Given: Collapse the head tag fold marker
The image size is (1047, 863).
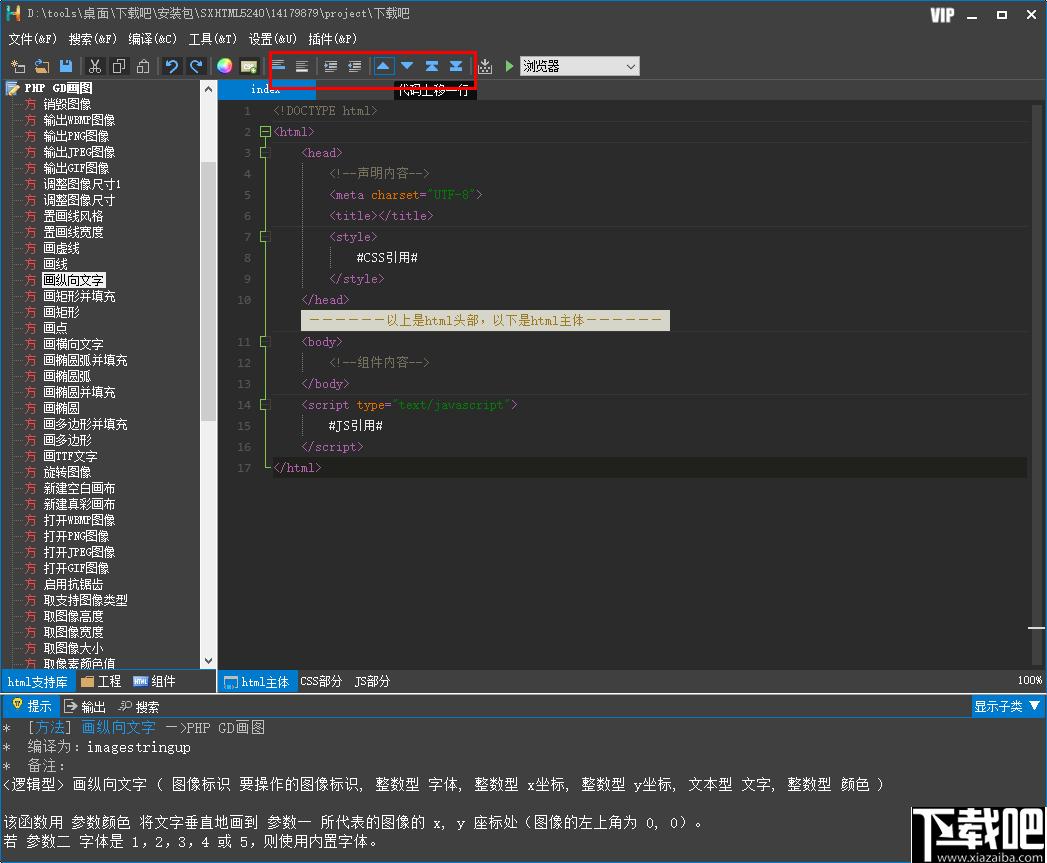Looking at the screenshot, I should 265,153.
